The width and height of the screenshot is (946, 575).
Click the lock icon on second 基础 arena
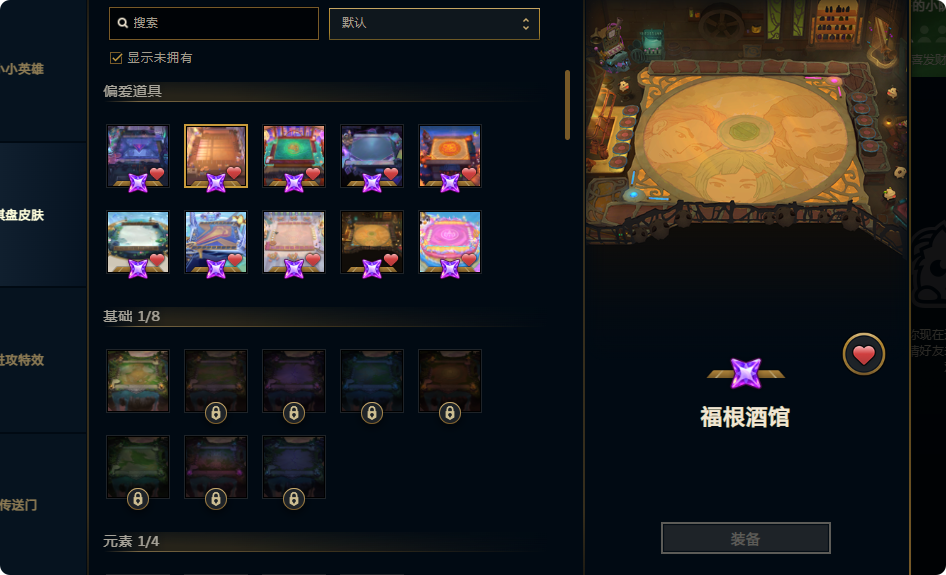(x=216, y=413)
